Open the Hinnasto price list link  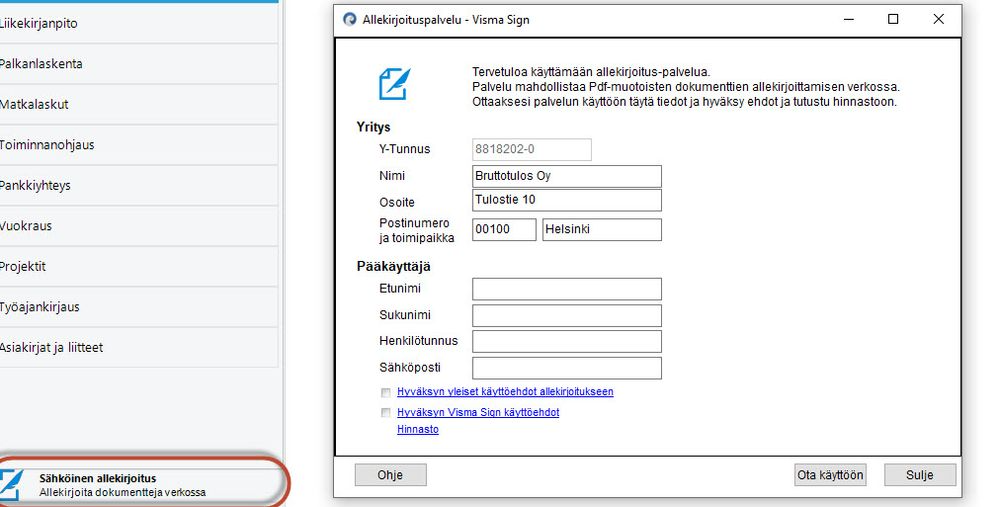pos(418,430)
